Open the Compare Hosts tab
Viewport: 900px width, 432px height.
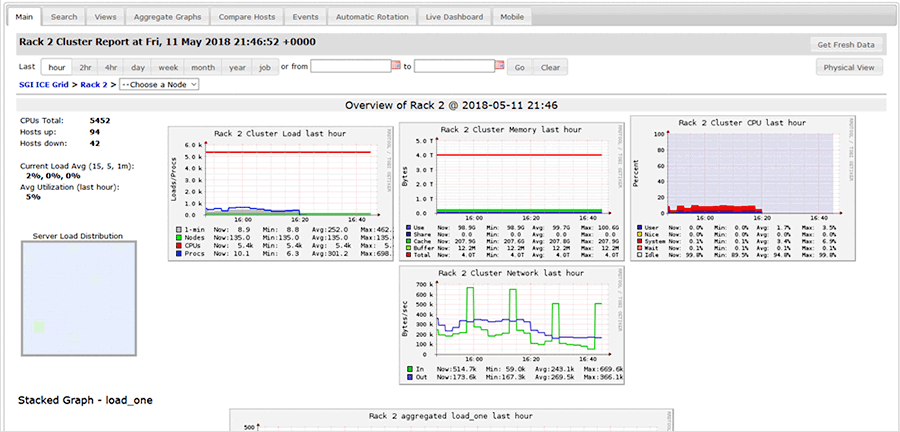pyautogui.click(x=246, y=17)
